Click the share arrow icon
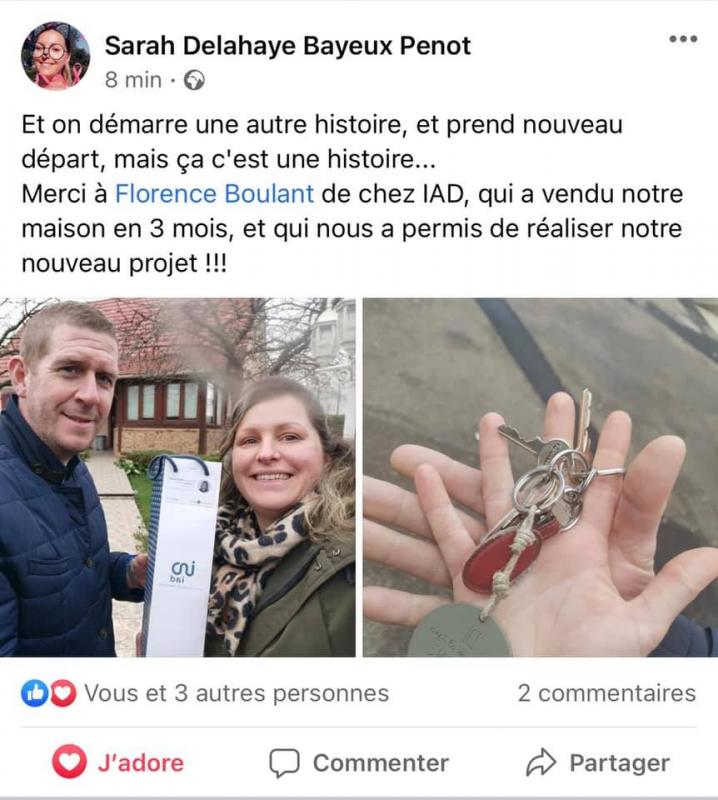This screenshot has width=718, height=800. point(541,762)
